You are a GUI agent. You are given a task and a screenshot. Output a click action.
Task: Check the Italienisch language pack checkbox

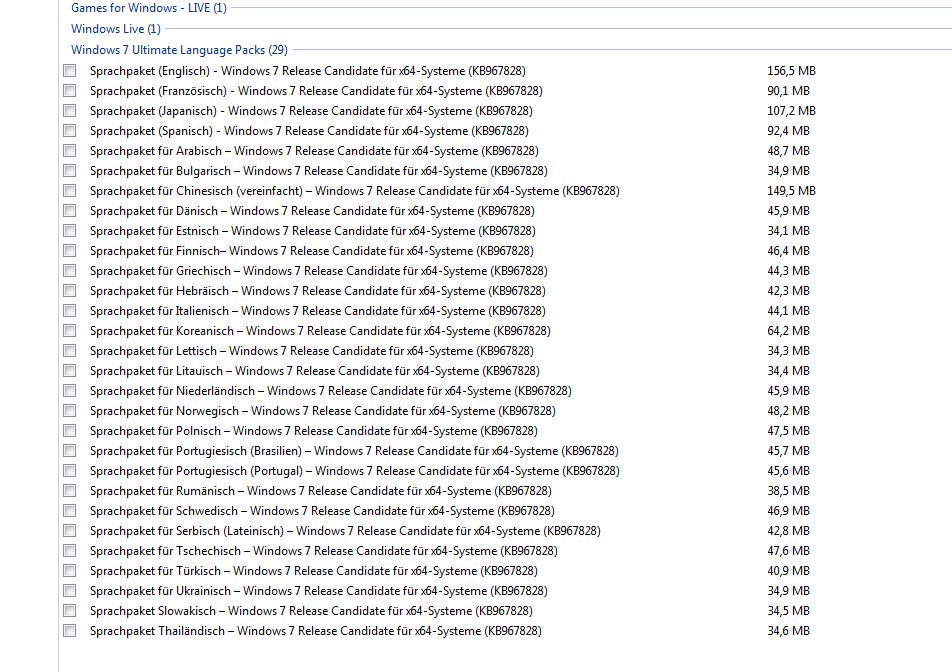point(70,311)
